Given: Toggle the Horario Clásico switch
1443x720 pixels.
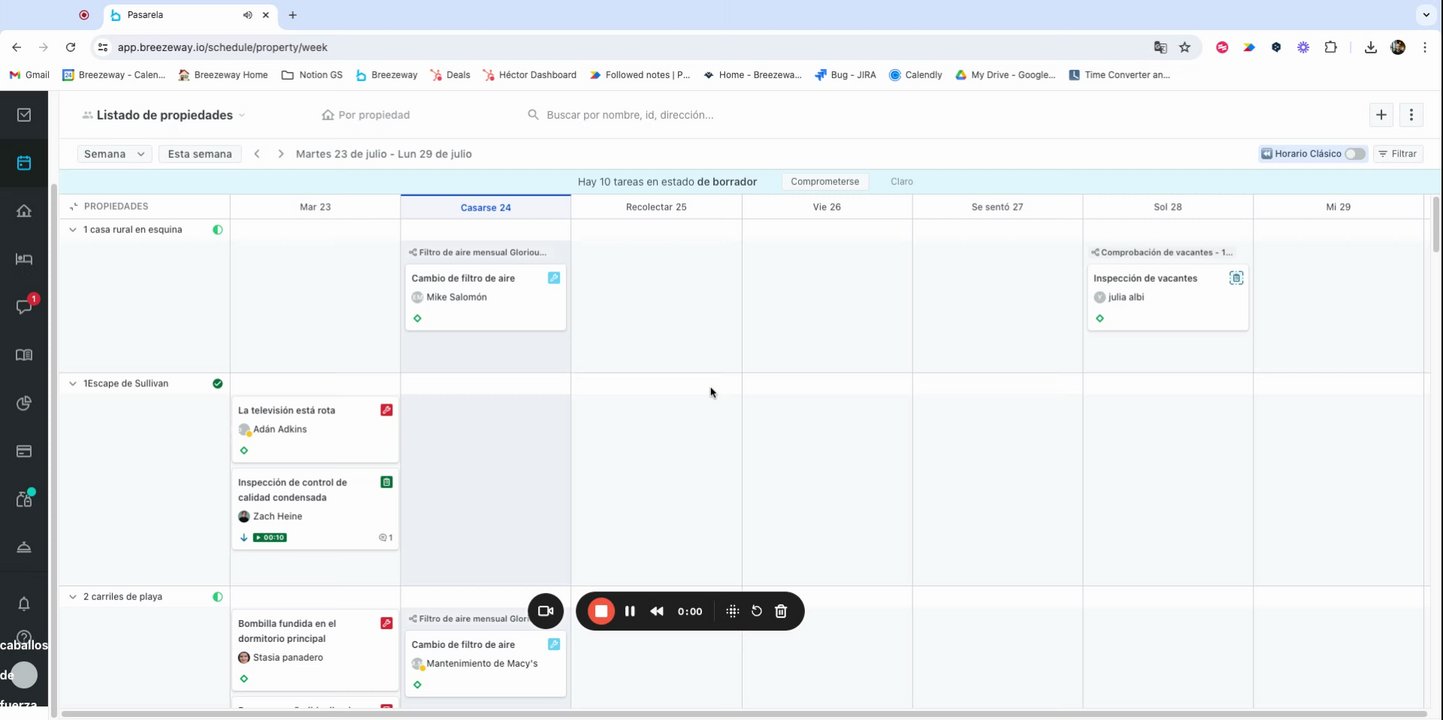Looking at the screenshot, I should [x=1355, y=154].
